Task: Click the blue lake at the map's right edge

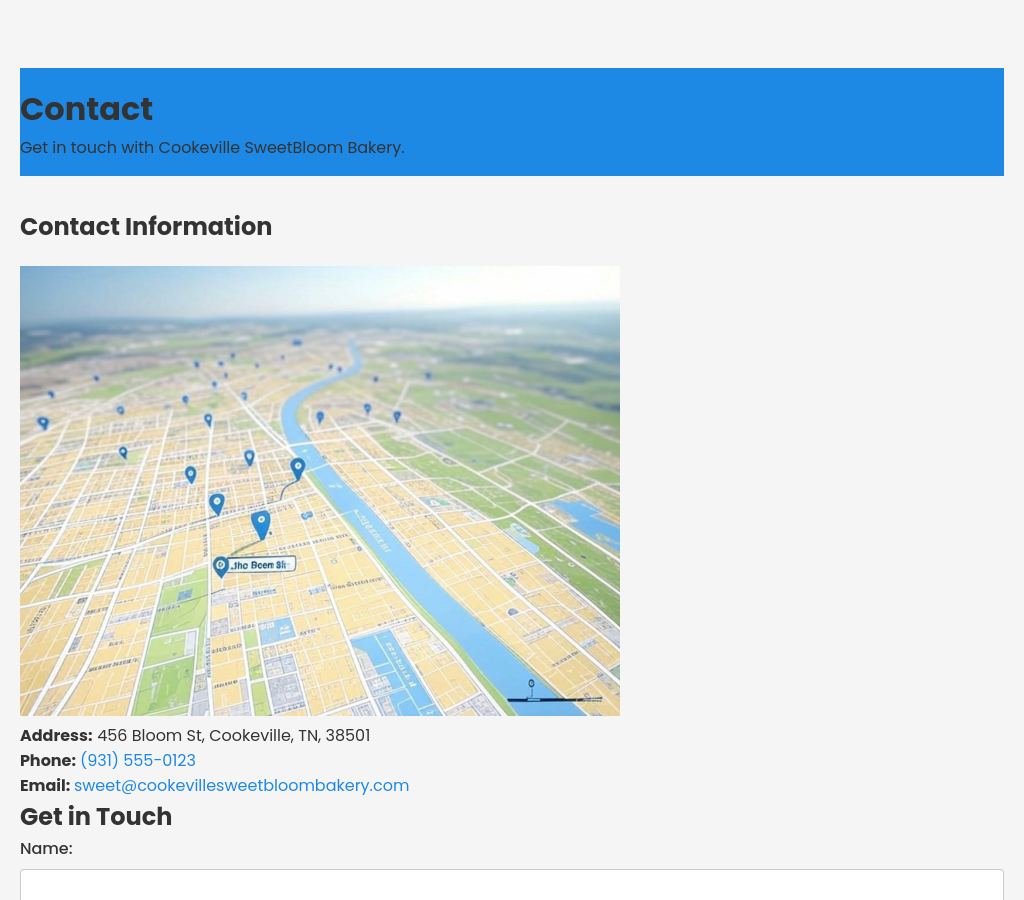Action: click(x=590, y=518)
